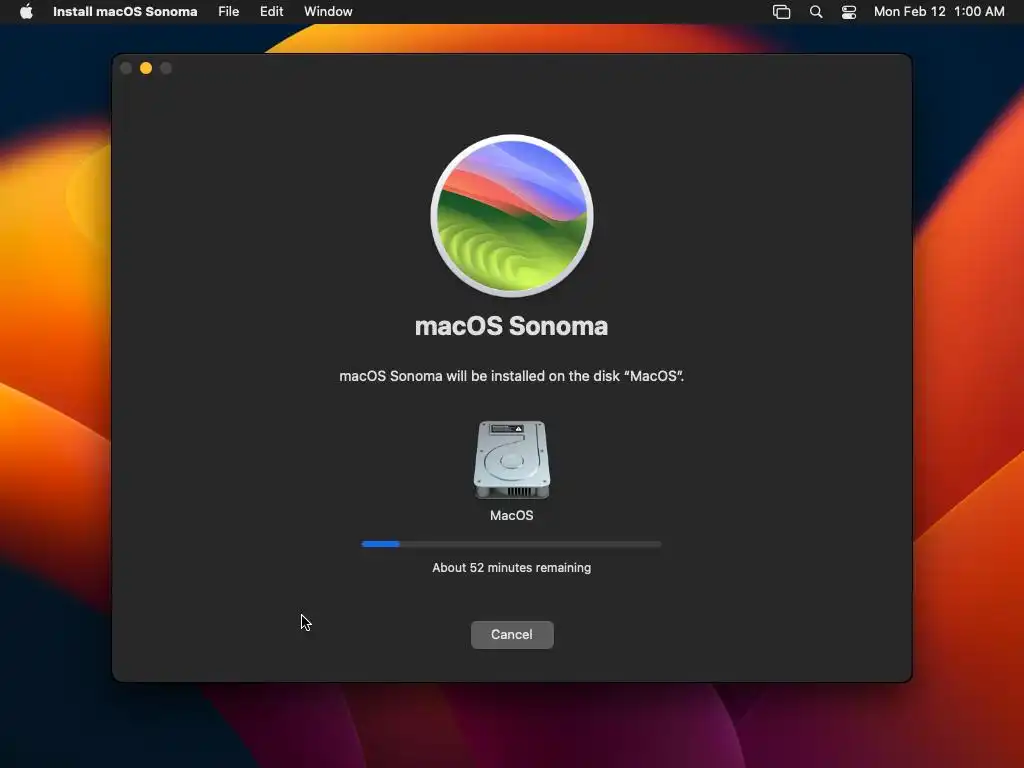Open the Apple menu
Image resolution: width=1024 pixels, height=768 pixels.
(x=26, y=12)
